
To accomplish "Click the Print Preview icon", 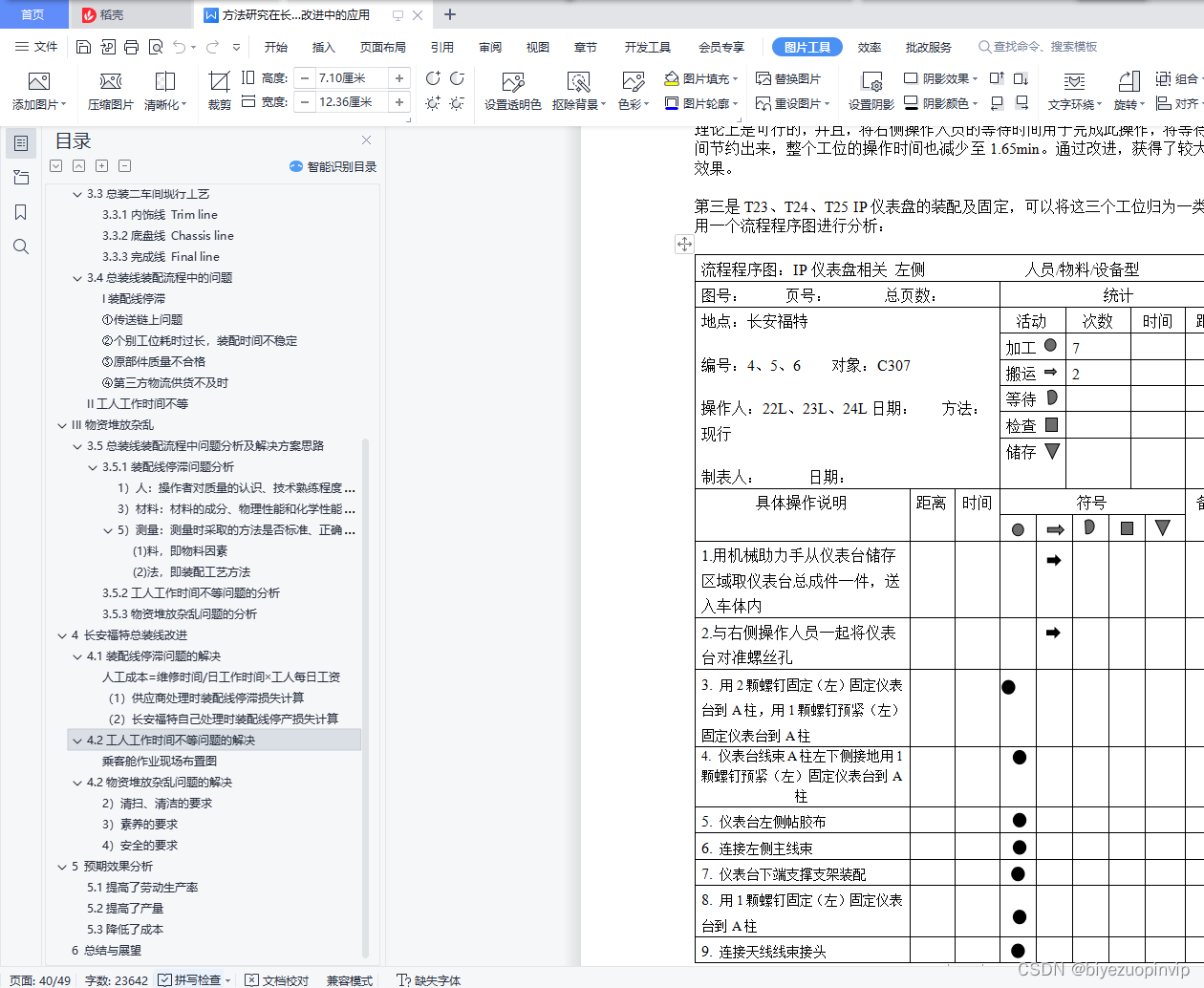I will pyautogui.click(x=155, y=47).
